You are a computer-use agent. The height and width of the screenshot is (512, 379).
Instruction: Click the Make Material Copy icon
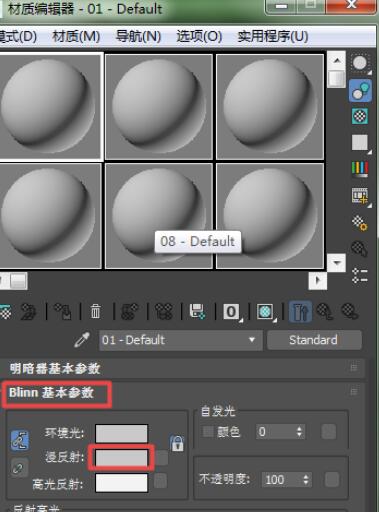130,312
